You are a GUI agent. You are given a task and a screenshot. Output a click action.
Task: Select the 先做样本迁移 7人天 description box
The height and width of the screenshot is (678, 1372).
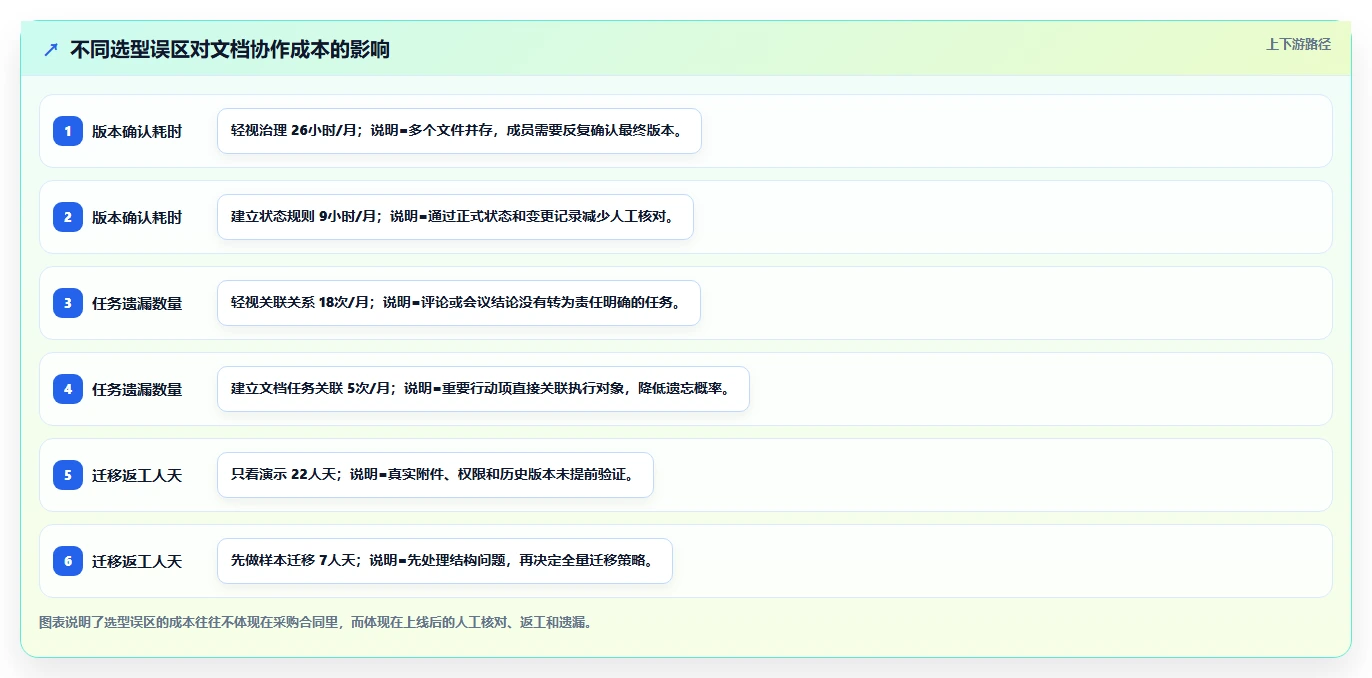click(x=445, y=561)
